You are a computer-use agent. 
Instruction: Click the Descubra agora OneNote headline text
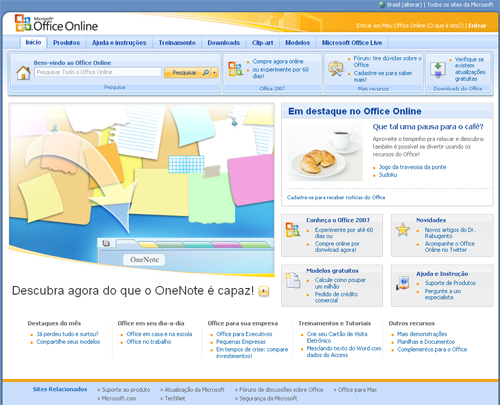tap(133, 291)
